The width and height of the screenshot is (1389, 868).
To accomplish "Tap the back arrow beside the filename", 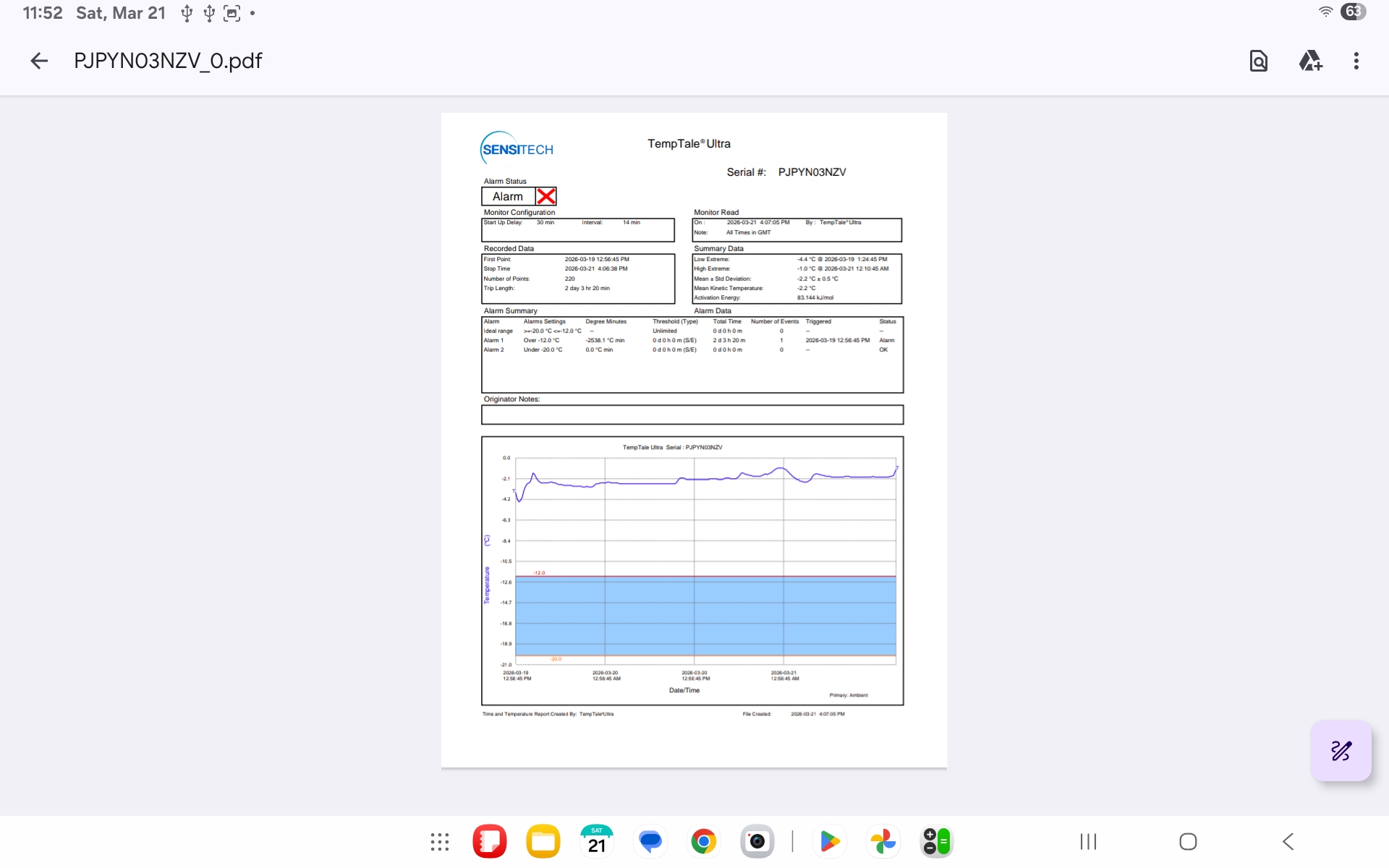I will point(39,61).
